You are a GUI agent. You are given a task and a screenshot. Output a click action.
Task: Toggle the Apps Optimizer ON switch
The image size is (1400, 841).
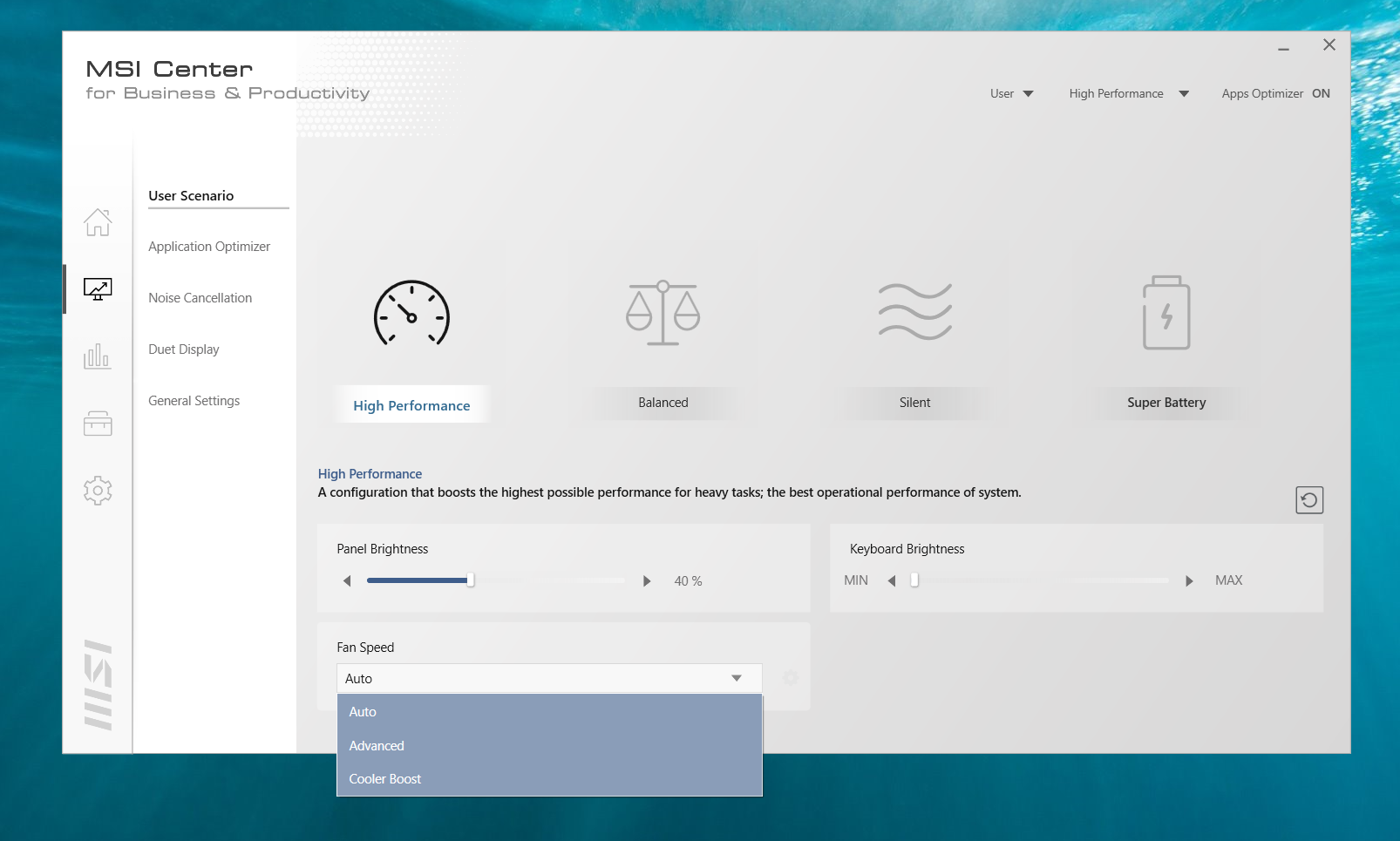click(1321, 93)
